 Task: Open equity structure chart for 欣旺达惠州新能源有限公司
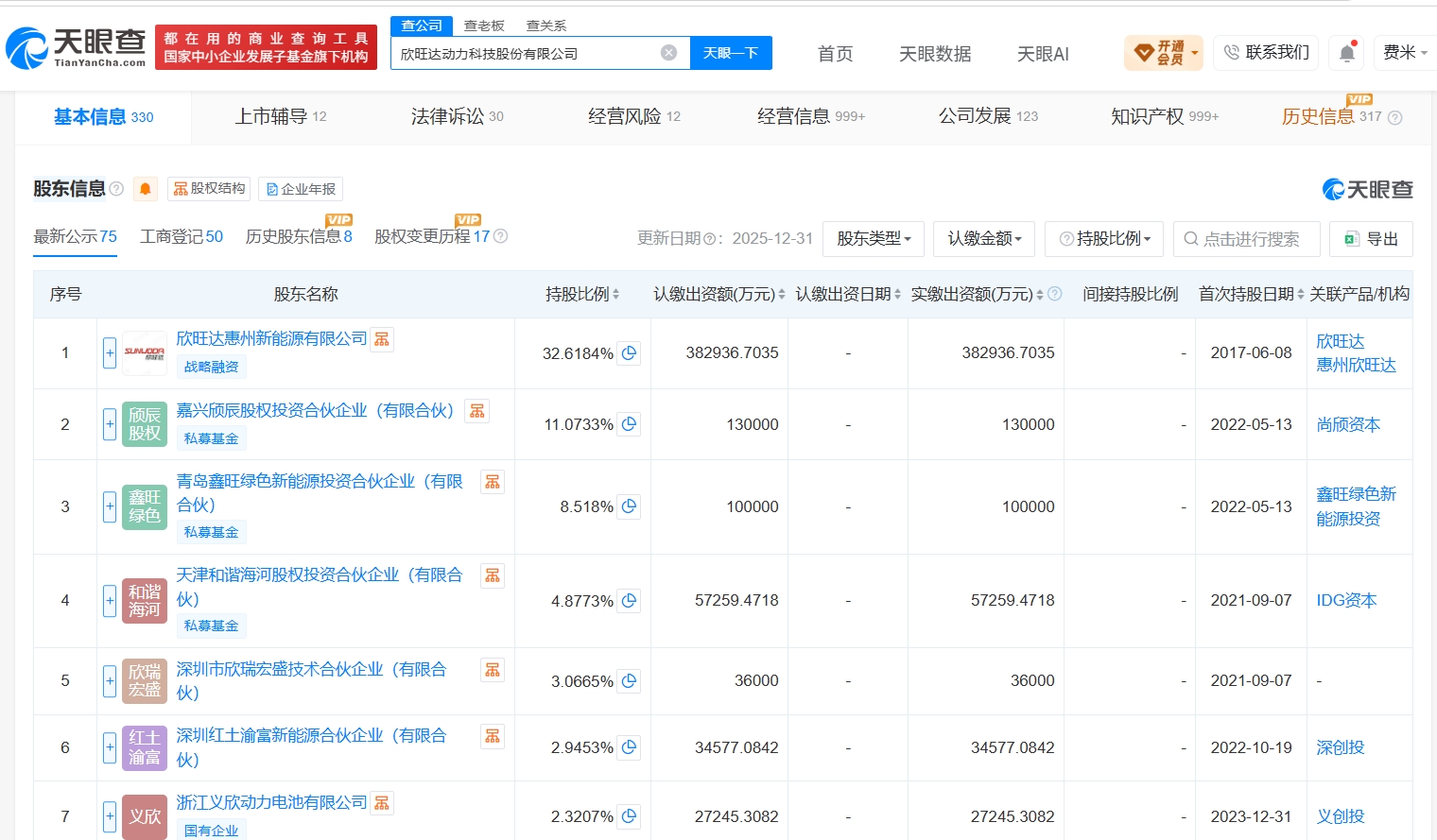(x=382, y=339)
